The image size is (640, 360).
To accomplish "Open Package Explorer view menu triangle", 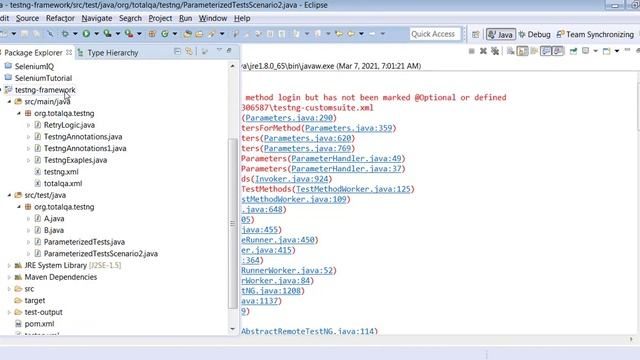I will click(x=219, y=50).
